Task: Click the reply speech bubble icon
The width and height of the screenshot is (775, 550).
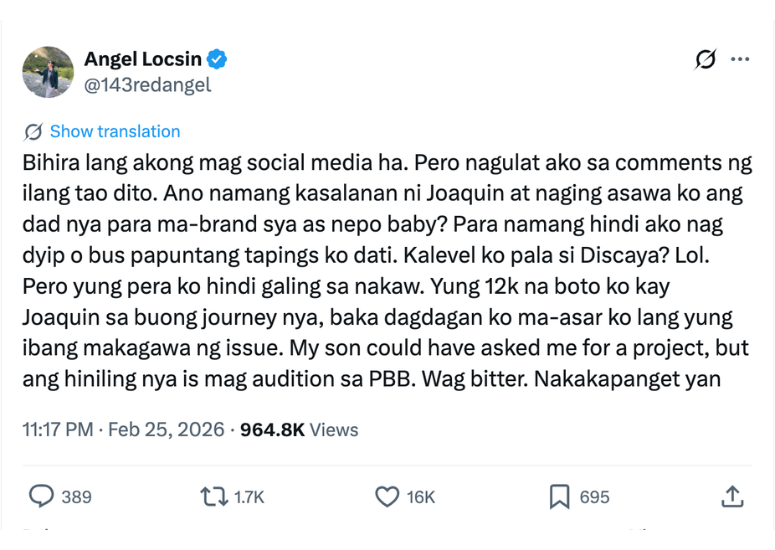Action: 41,496
